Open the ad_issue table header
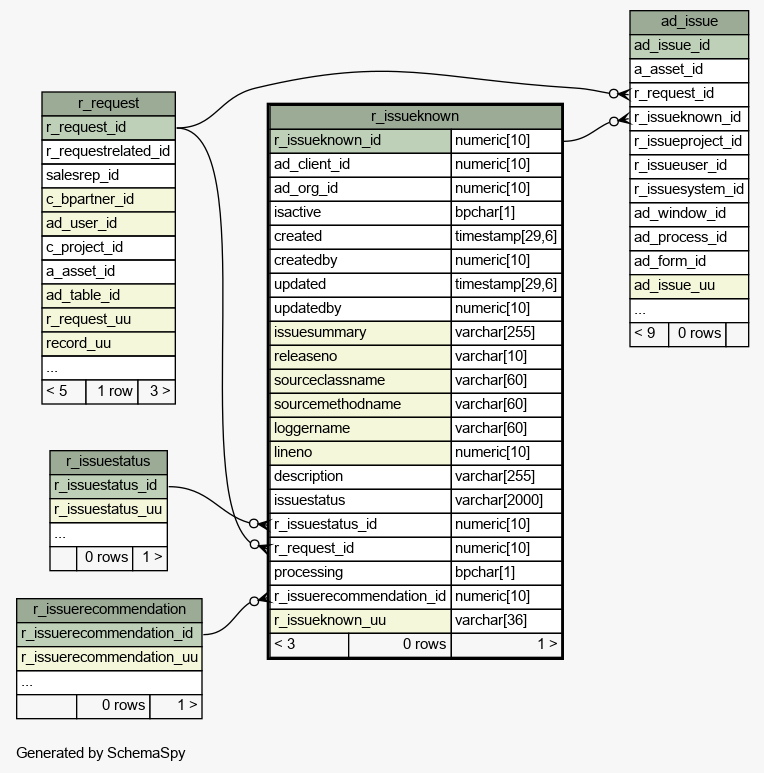 (689, 22)
